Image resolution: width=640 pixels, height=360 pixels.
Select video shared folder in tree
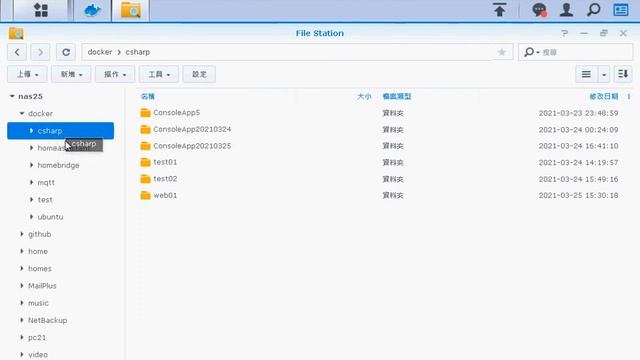click(x=38, y=355)
